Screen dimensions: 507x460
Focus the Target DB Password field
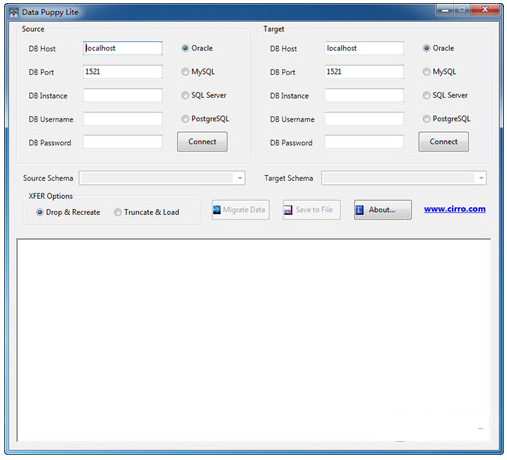click(x=364, y=142)
